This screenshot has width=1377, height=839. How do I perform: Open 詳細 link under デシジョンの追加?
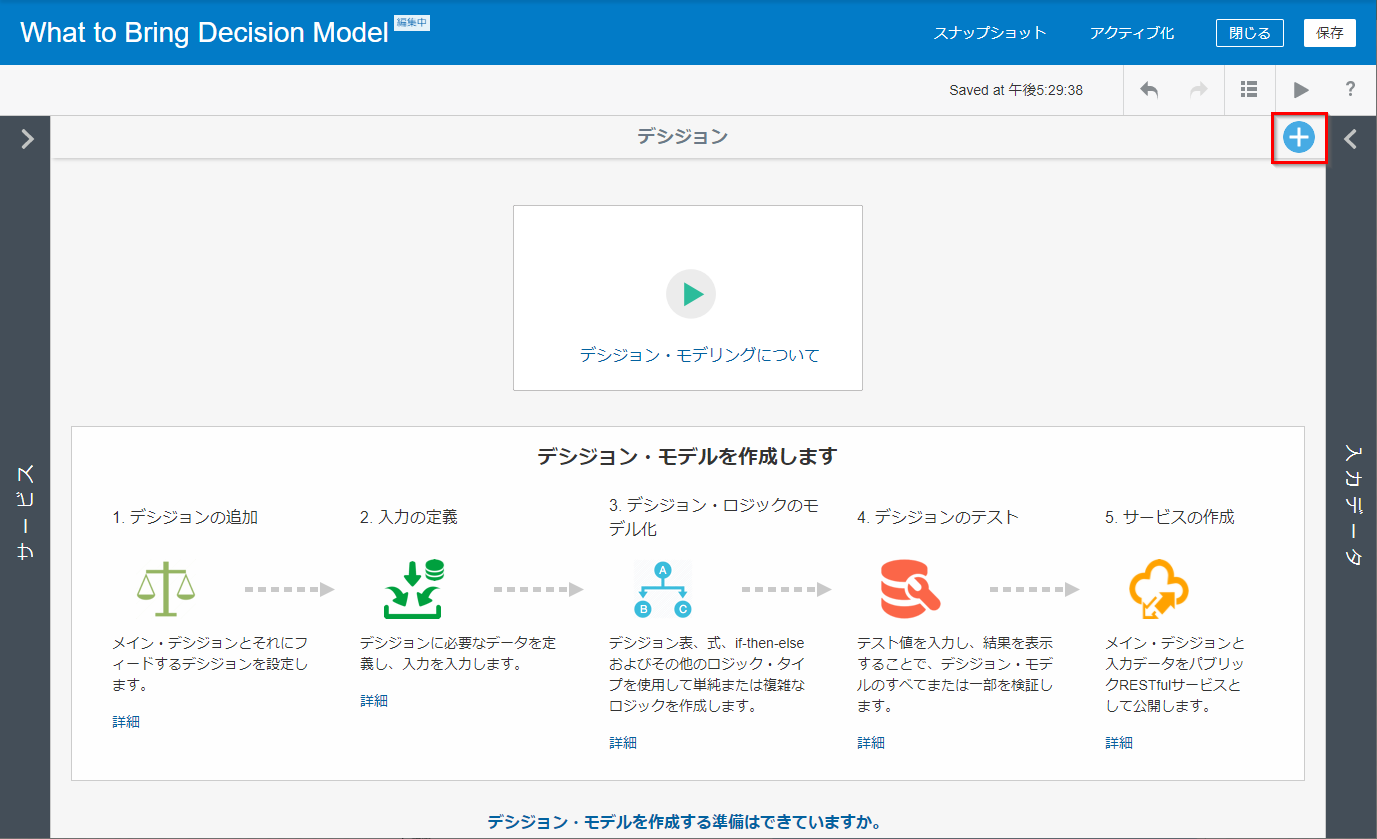tap(126, 721)
